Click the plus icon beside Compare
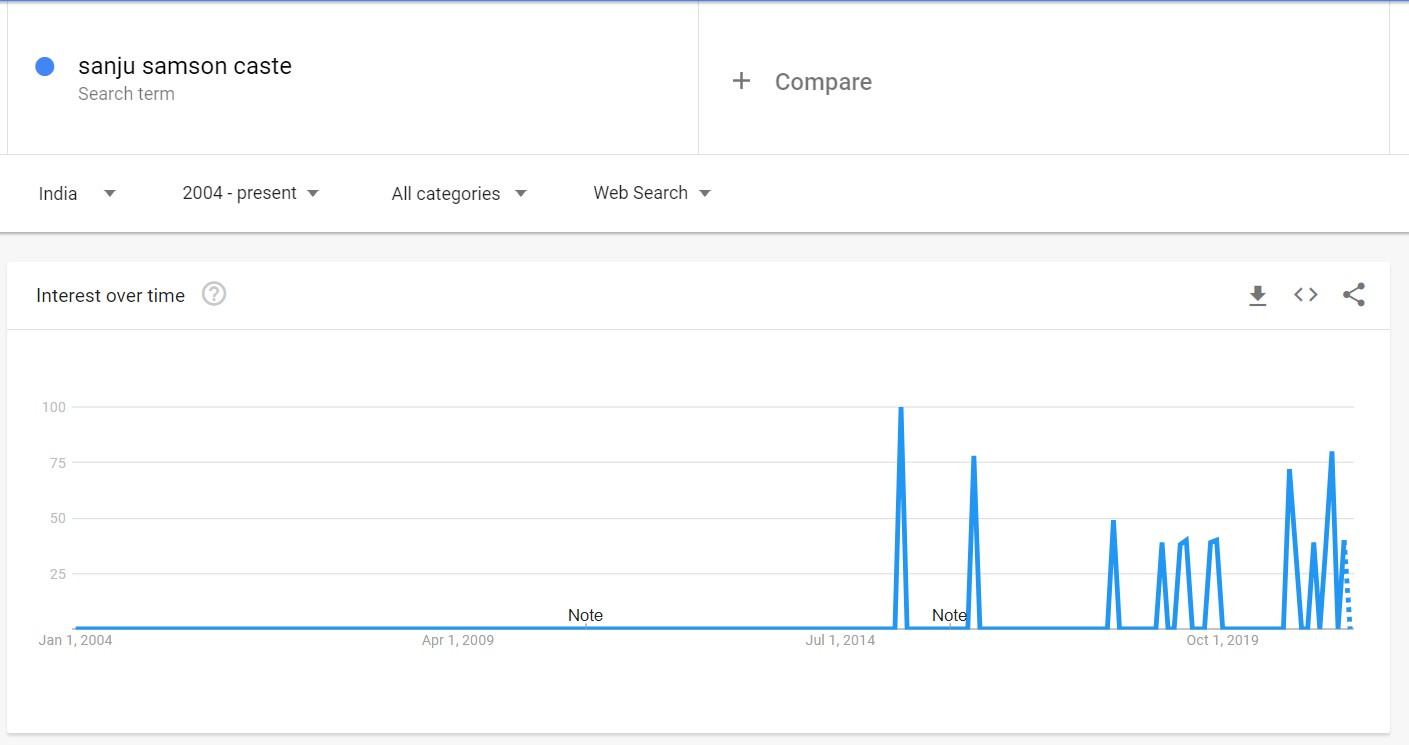This screenshot has height=745, width=1409. [x=741, y=81]
